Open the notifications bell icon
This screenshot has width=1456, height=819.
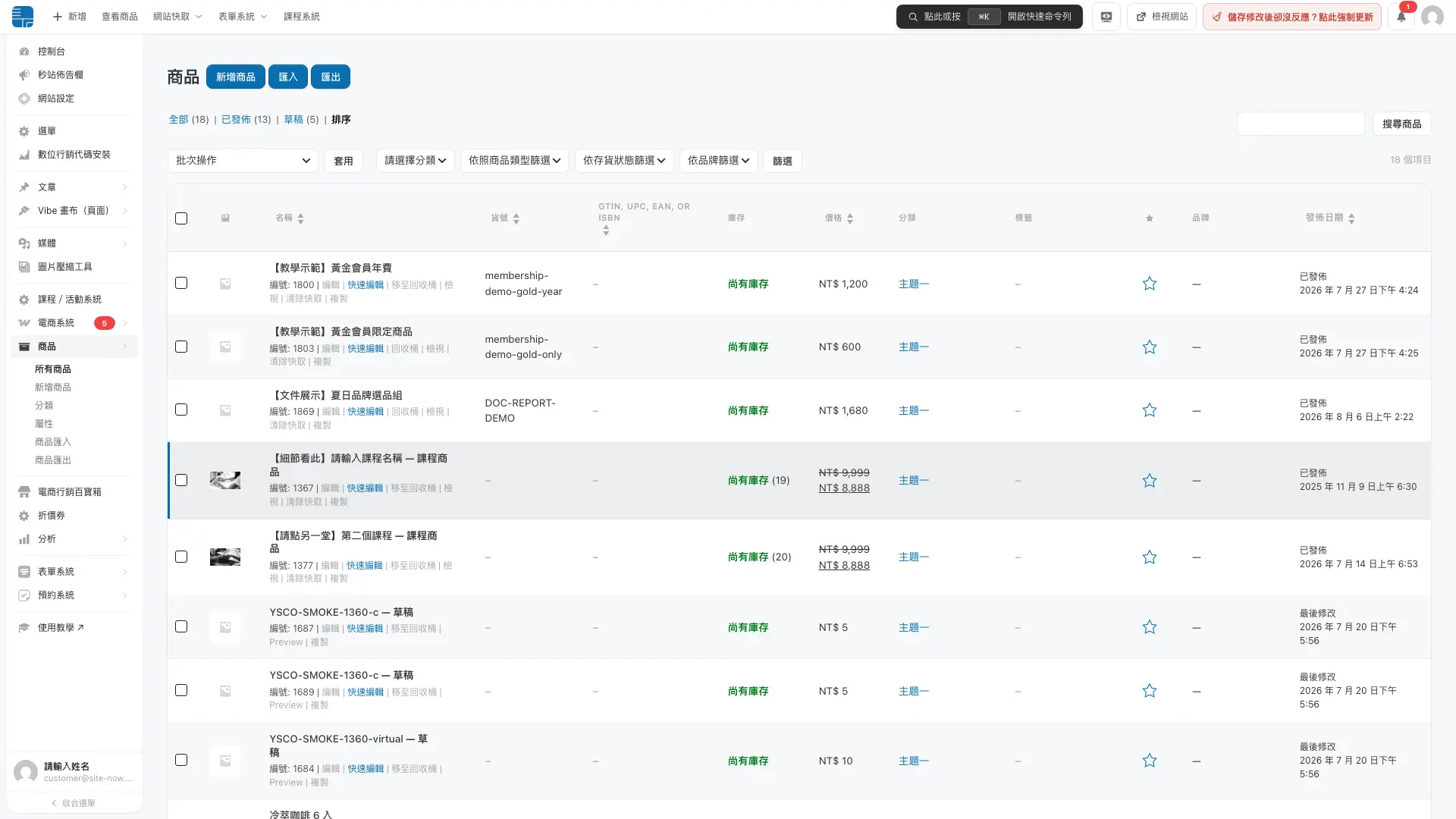(1401, 17)
